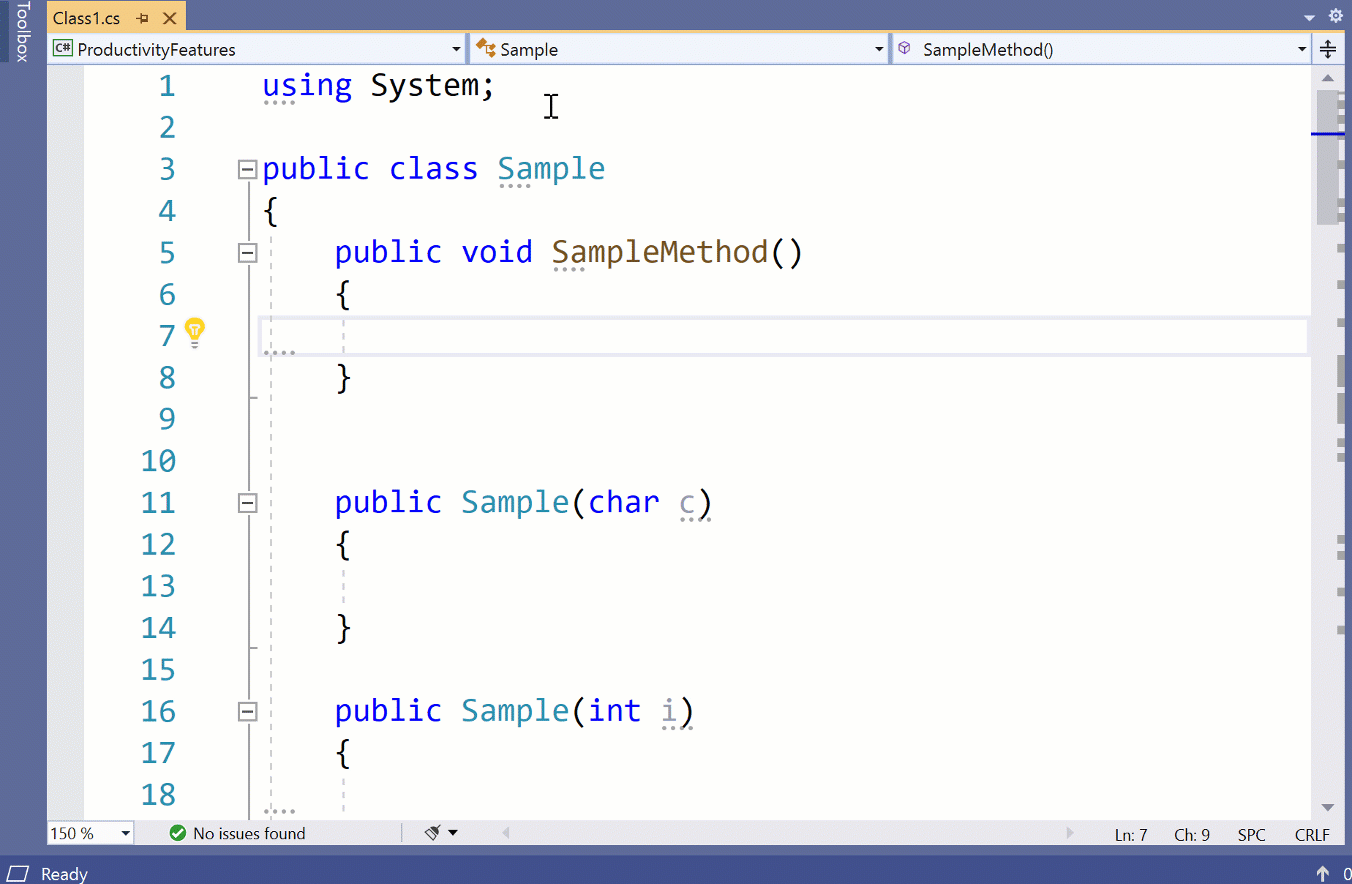
Task: Collapse the SampleMethod outline on line 5
Action: tap(247, 252)
